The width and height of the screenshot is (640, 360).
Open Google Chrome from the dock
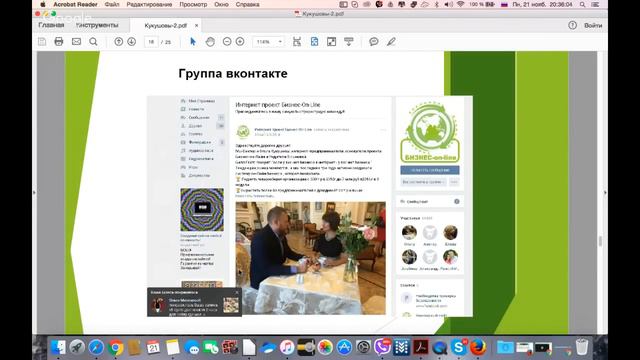116,347
